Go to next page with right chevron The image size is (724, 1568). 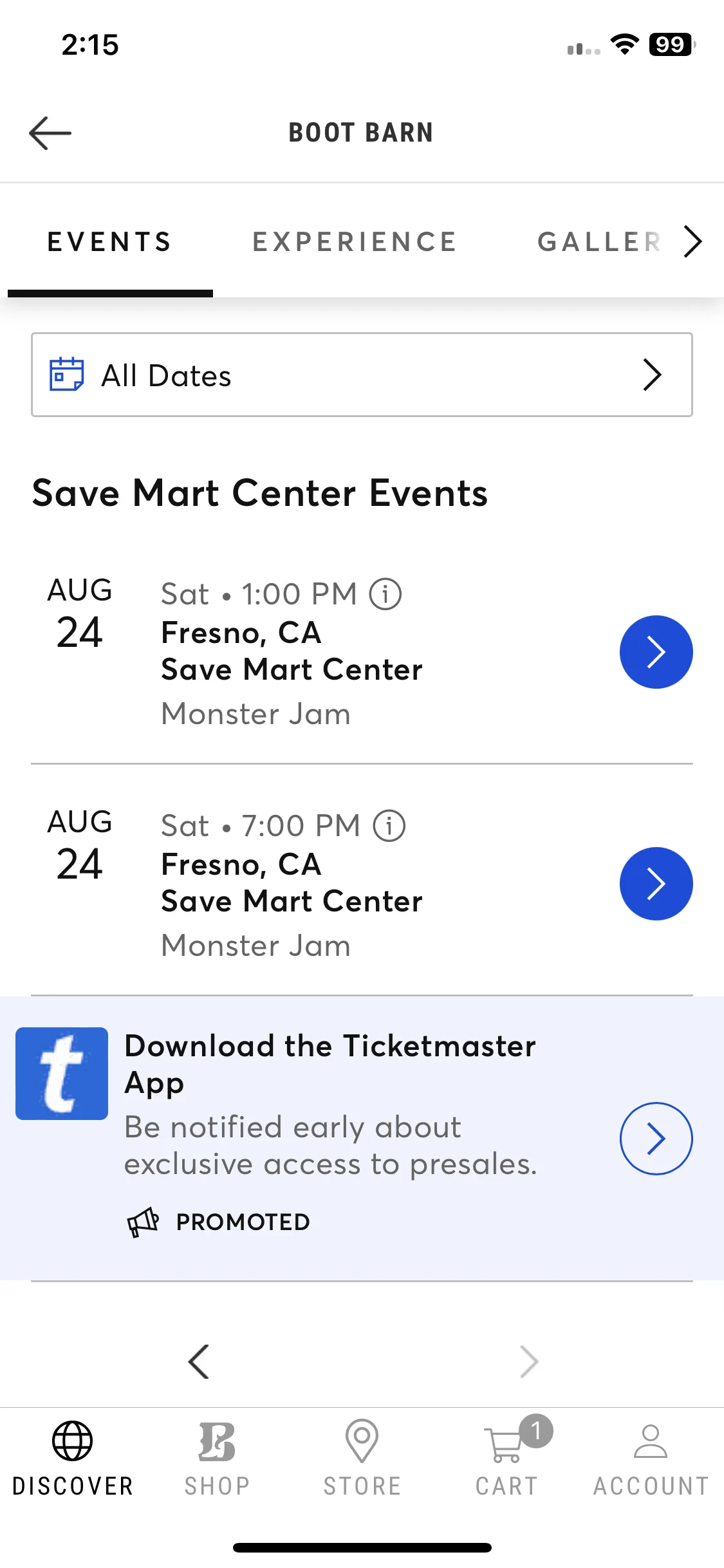(x=528, y=1361)
